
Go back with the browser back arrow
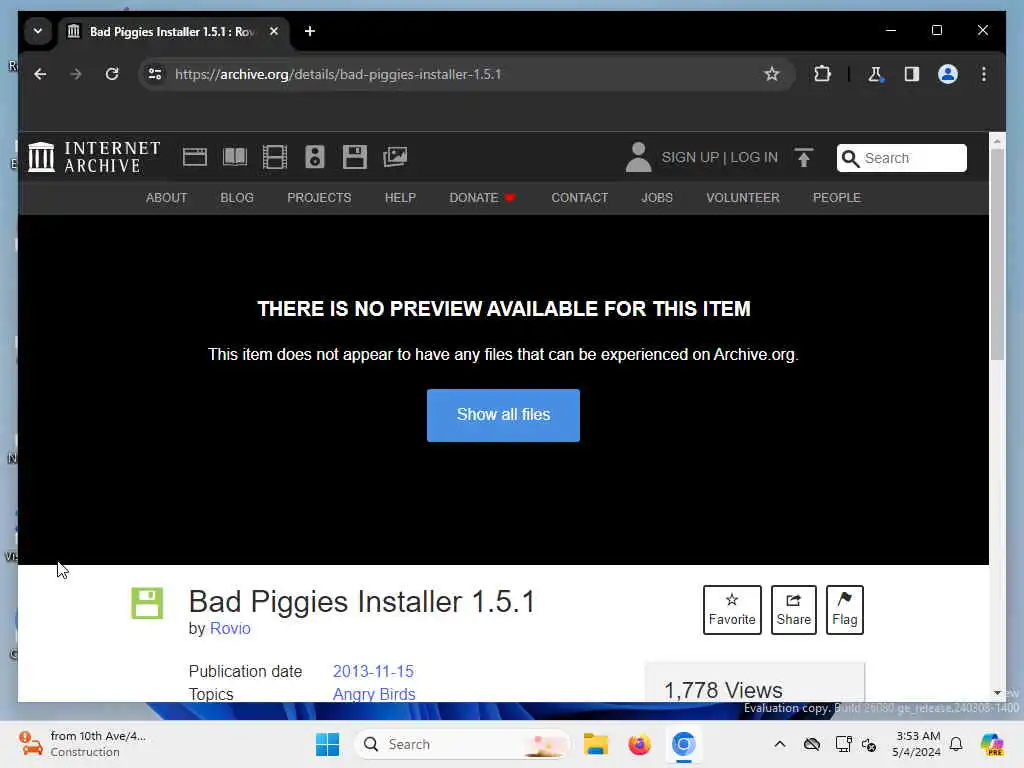[x=40, y=74]
